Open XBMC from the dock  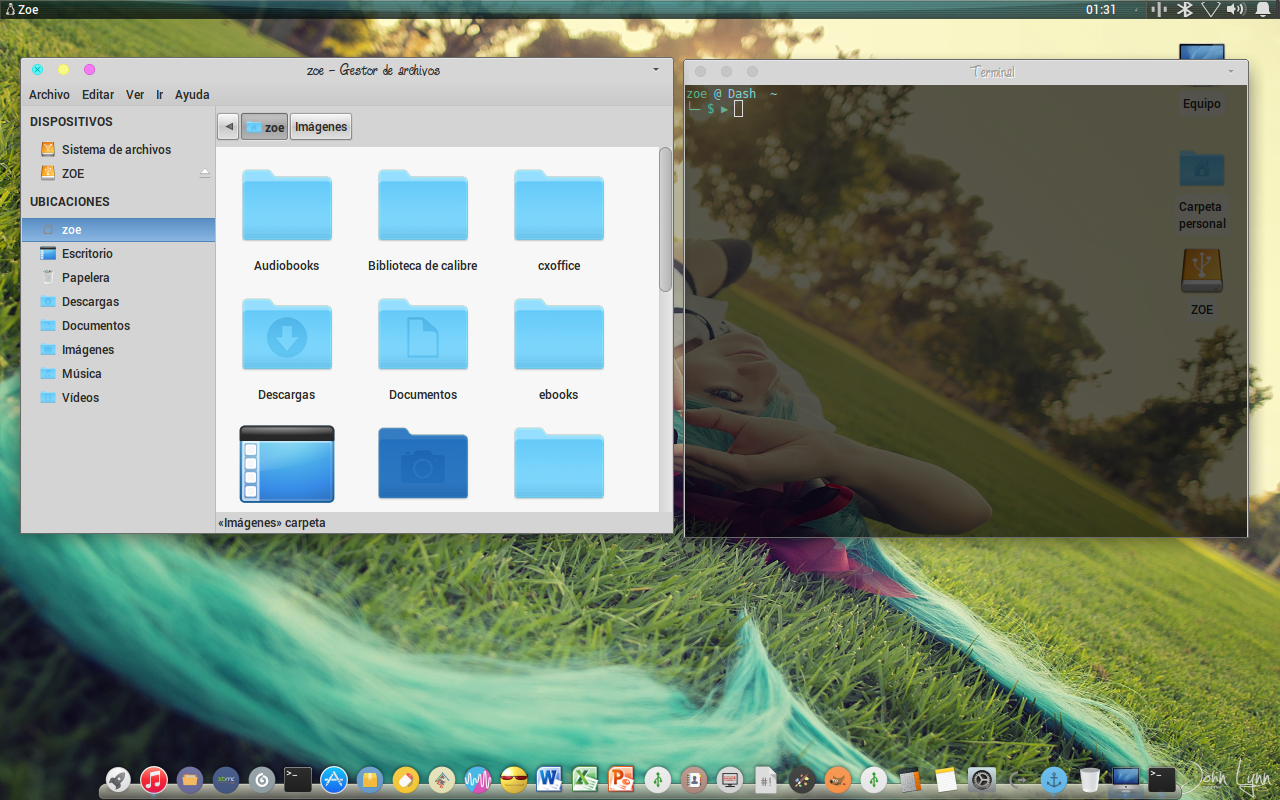[226, 780]
